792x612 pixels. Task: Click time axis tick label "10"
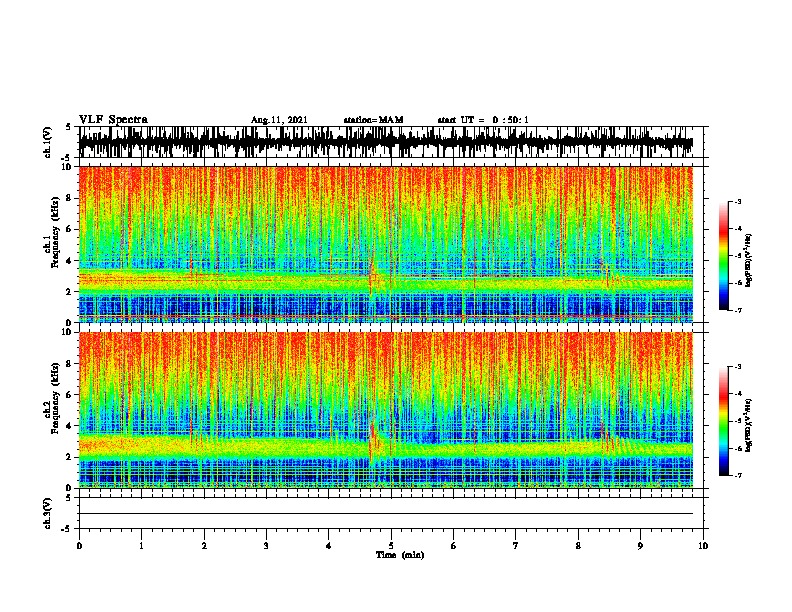703,546
